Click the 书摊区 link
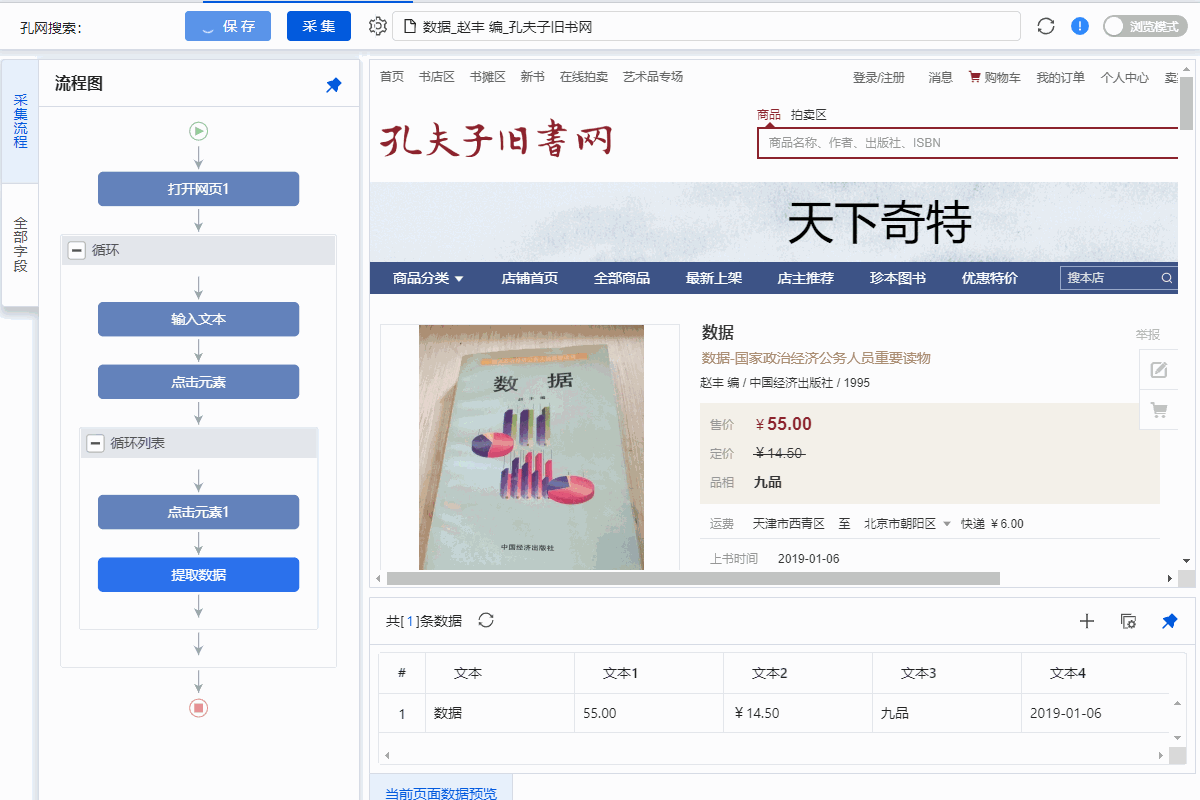Screen dimensions: 1200x800 [487, 77]
